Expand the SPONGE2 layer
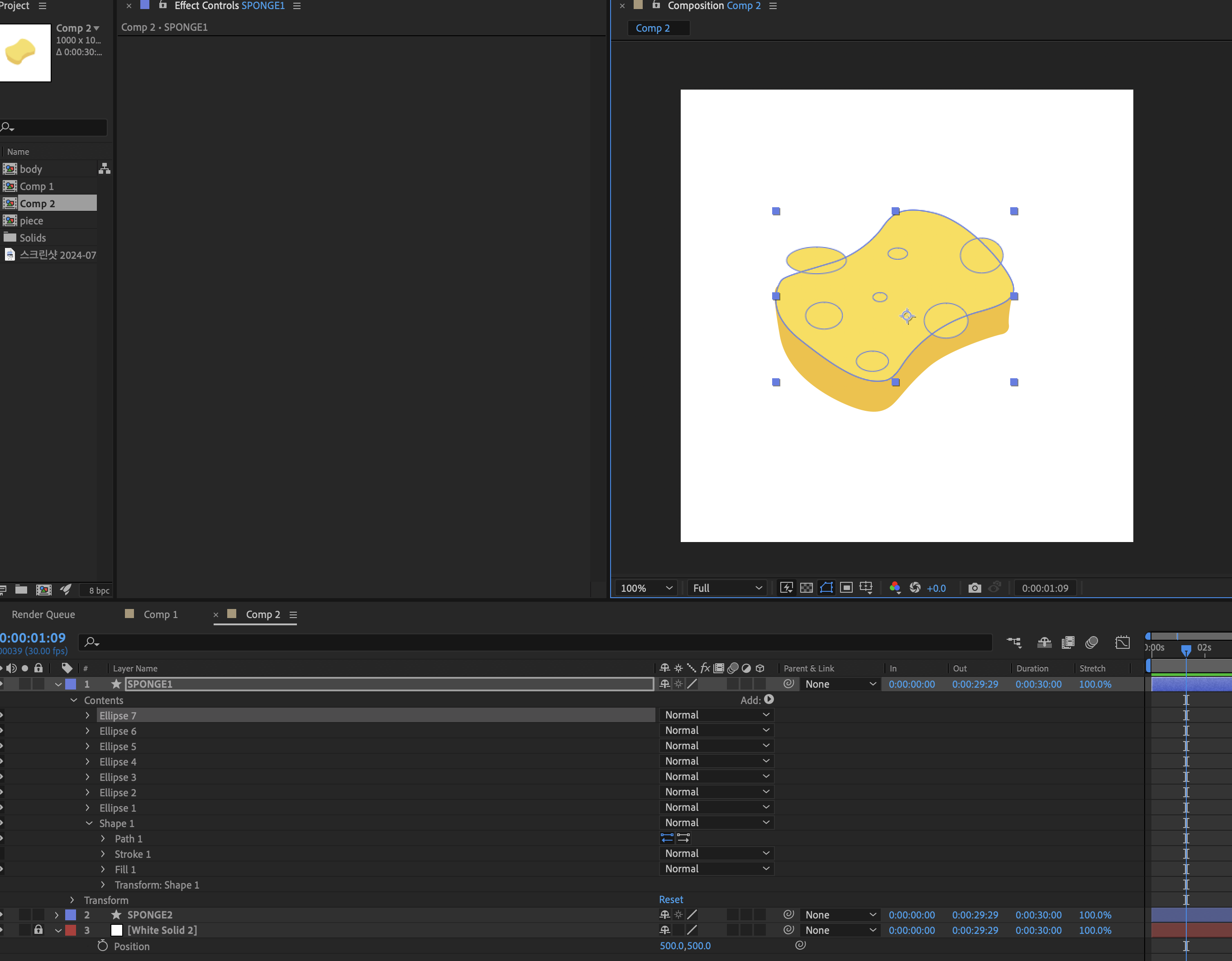The image size is (1232, 961). tap(57, 914)
